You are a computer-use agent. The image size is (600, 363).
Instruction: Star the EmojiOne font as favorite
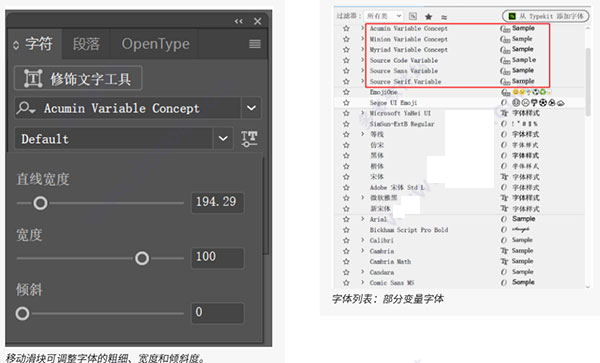[346, 92]
